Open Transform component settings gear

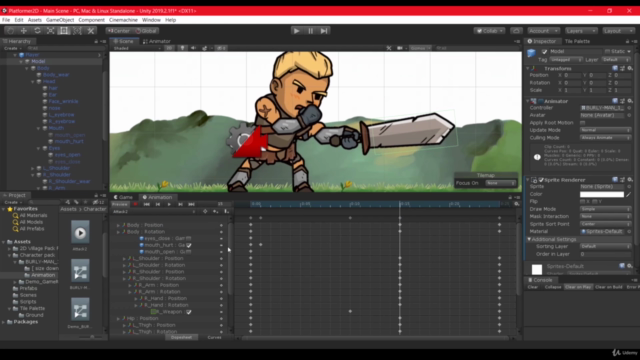coord(630,69)
